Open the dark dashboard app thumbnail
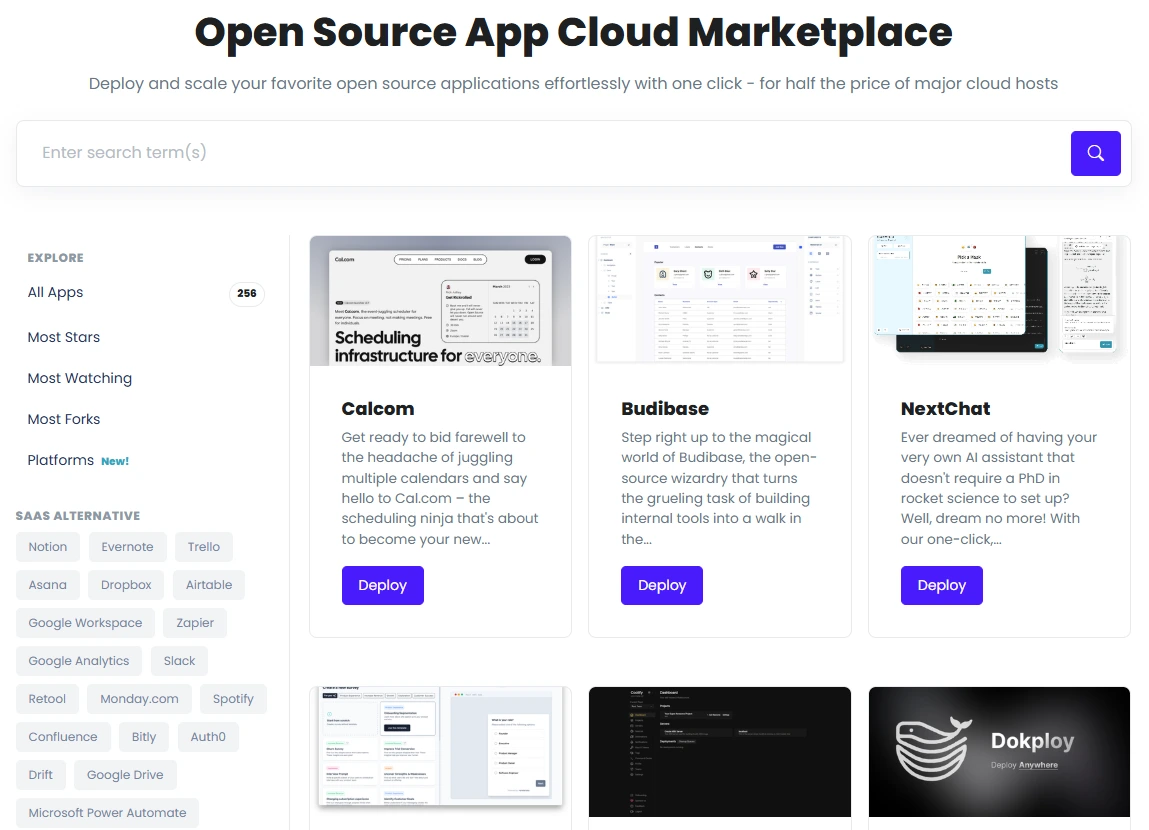The image size is (1149, 830). click(720, 752)
